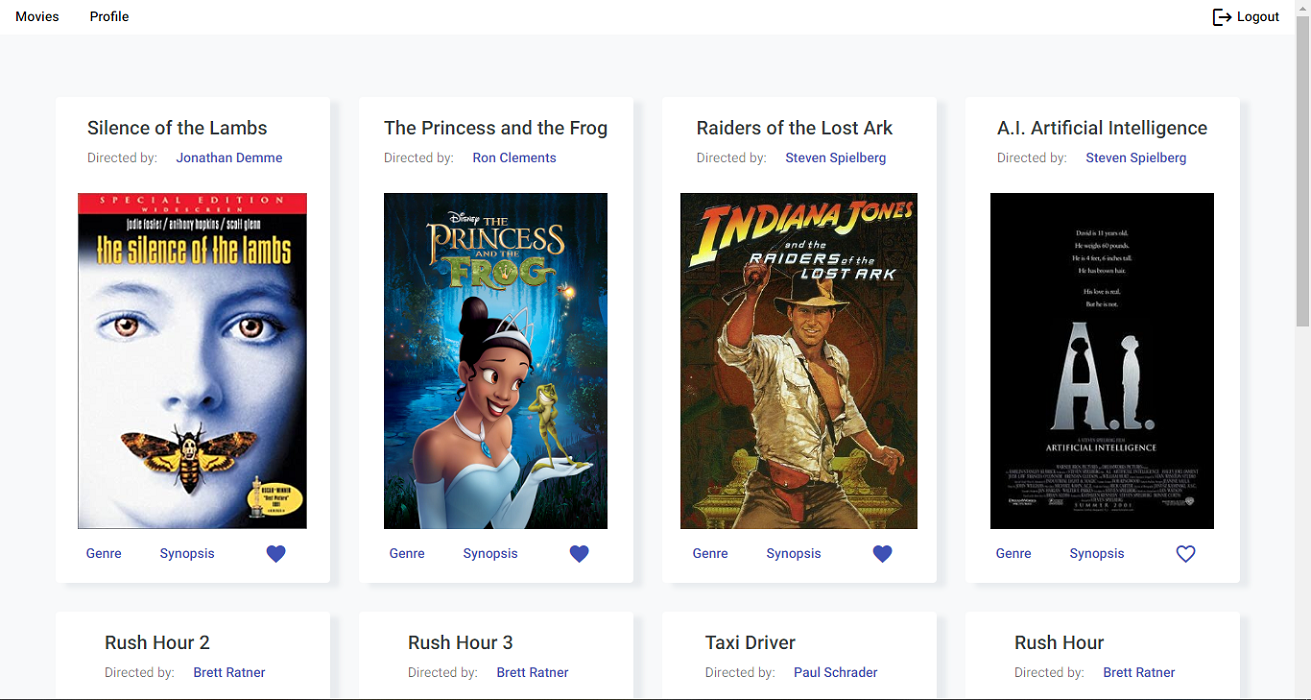
Task: Click the A.I. movie poster image
Action: click(x=1101, y=360)
